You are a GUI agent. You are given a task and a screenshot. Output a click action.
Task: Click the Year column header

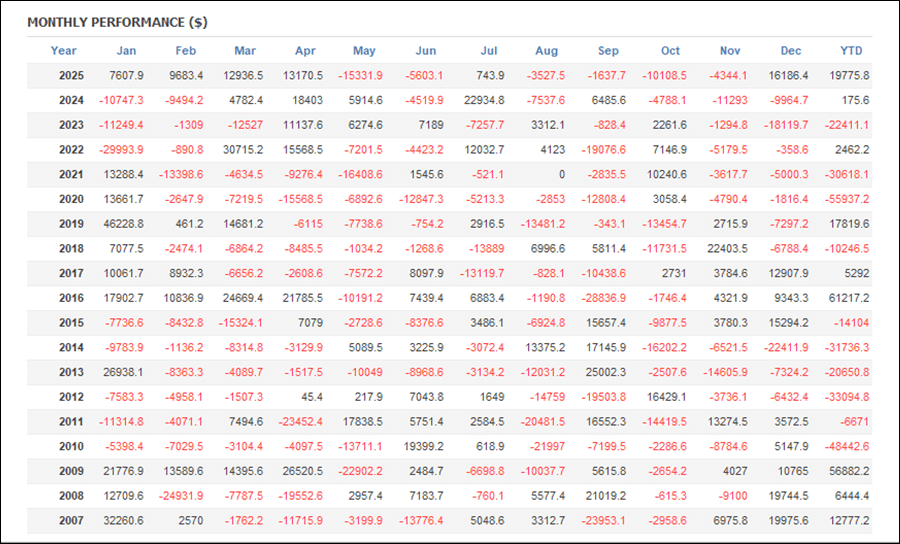pos(63,51)
